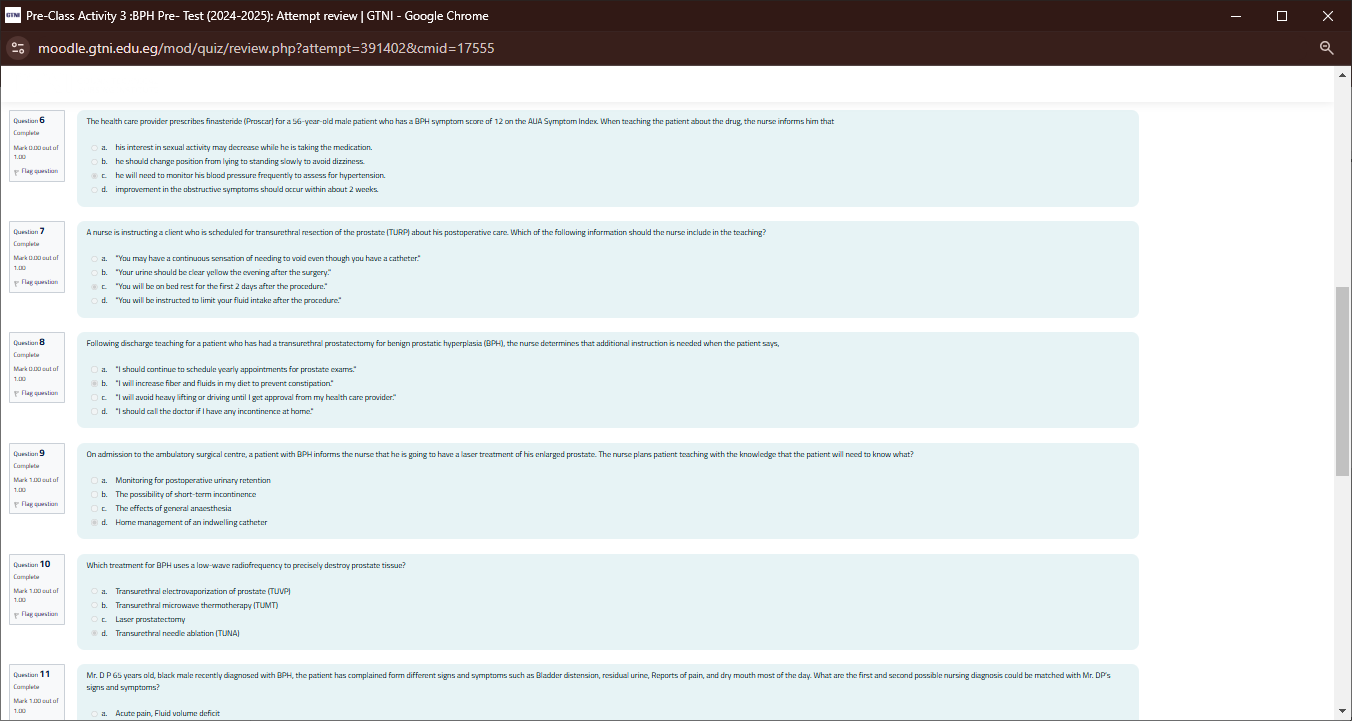The image size is (1352, 721).
Task: Click Question 11 stem about Mr. D P
Action: (x=598, y=681)
